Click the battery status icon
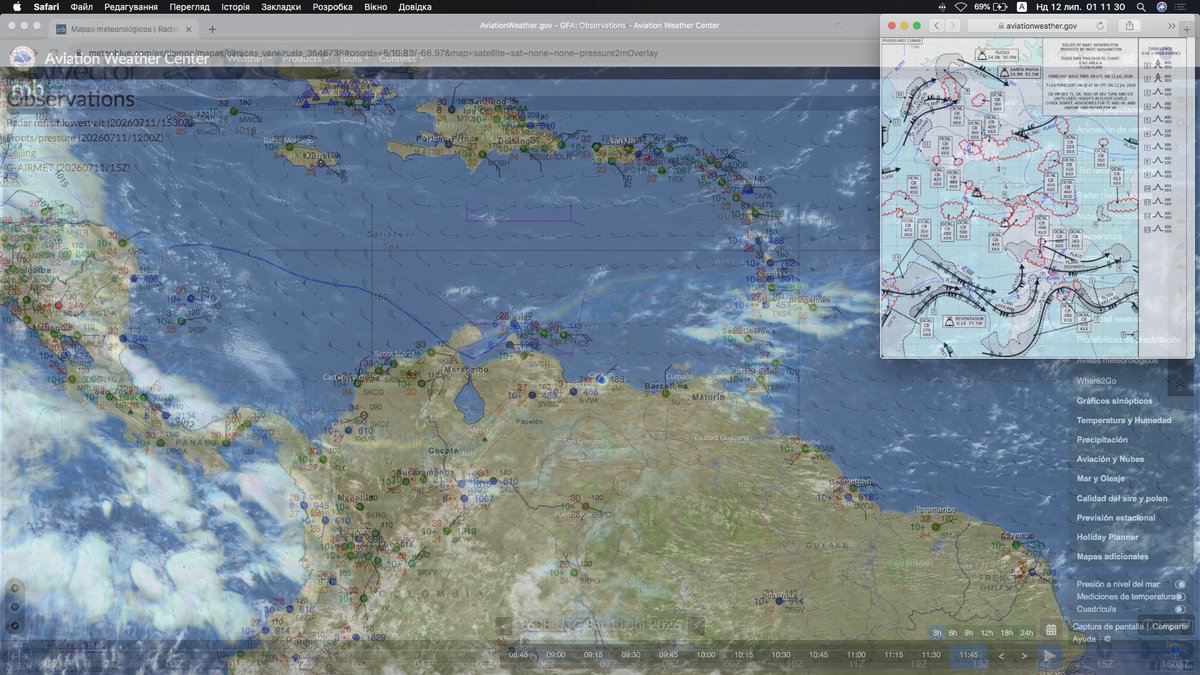The height and width of the screenshot is (675, 1200). 1002,6
